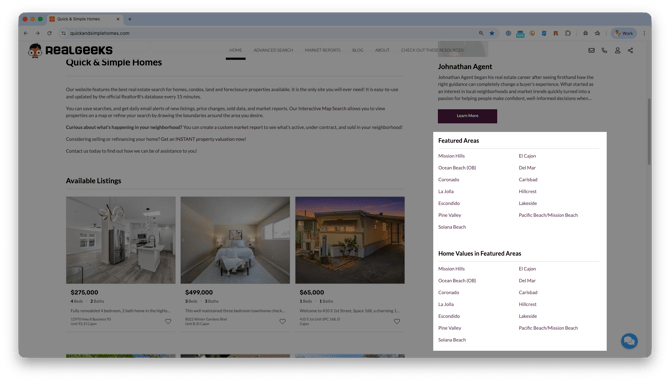Open La Jolla under Home Values section

(446, 304)
